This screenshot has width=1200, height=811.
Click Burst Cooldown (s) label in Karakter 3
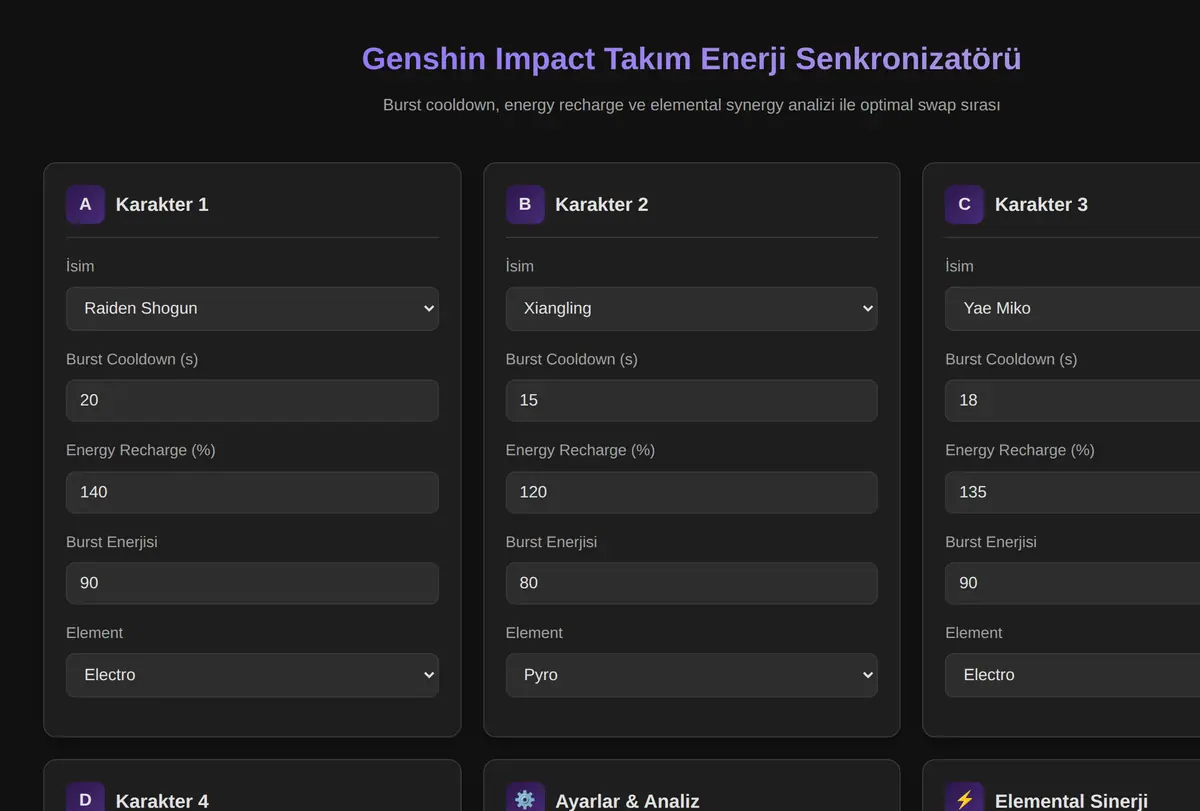[1011, 359]
